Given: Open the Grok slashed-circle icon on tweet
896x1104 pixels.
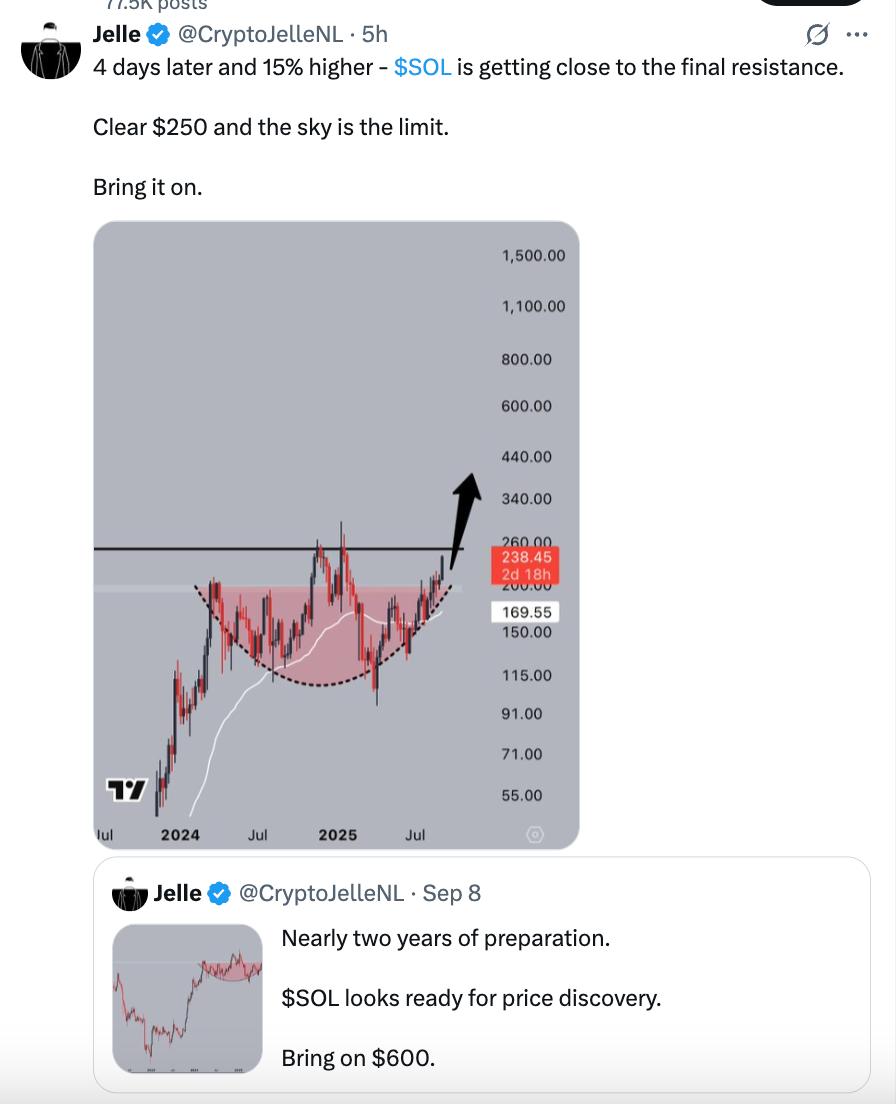Looking at the screenshot, I should [817, 34].
